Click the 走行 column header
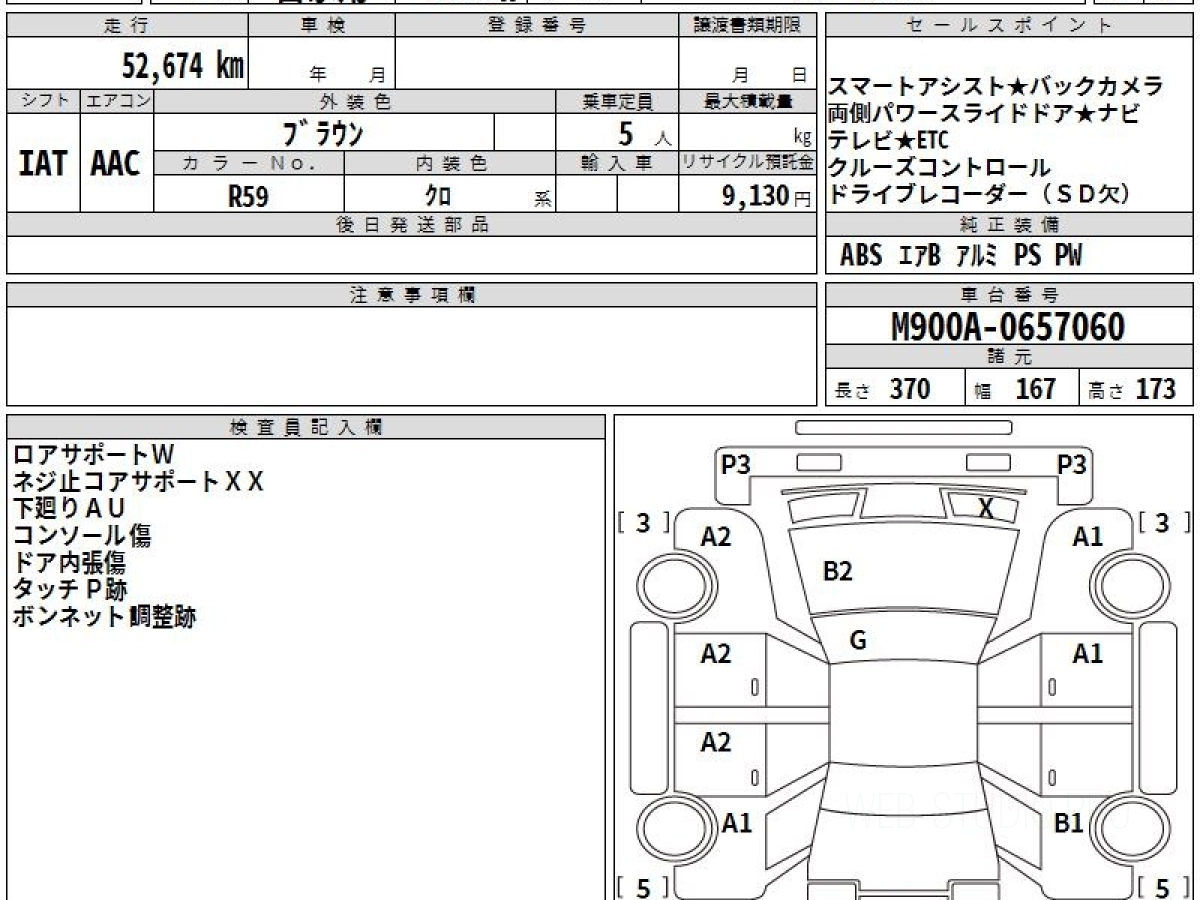Image resolution: width=1200 pixels, height=900 pixels. (127, 26)
